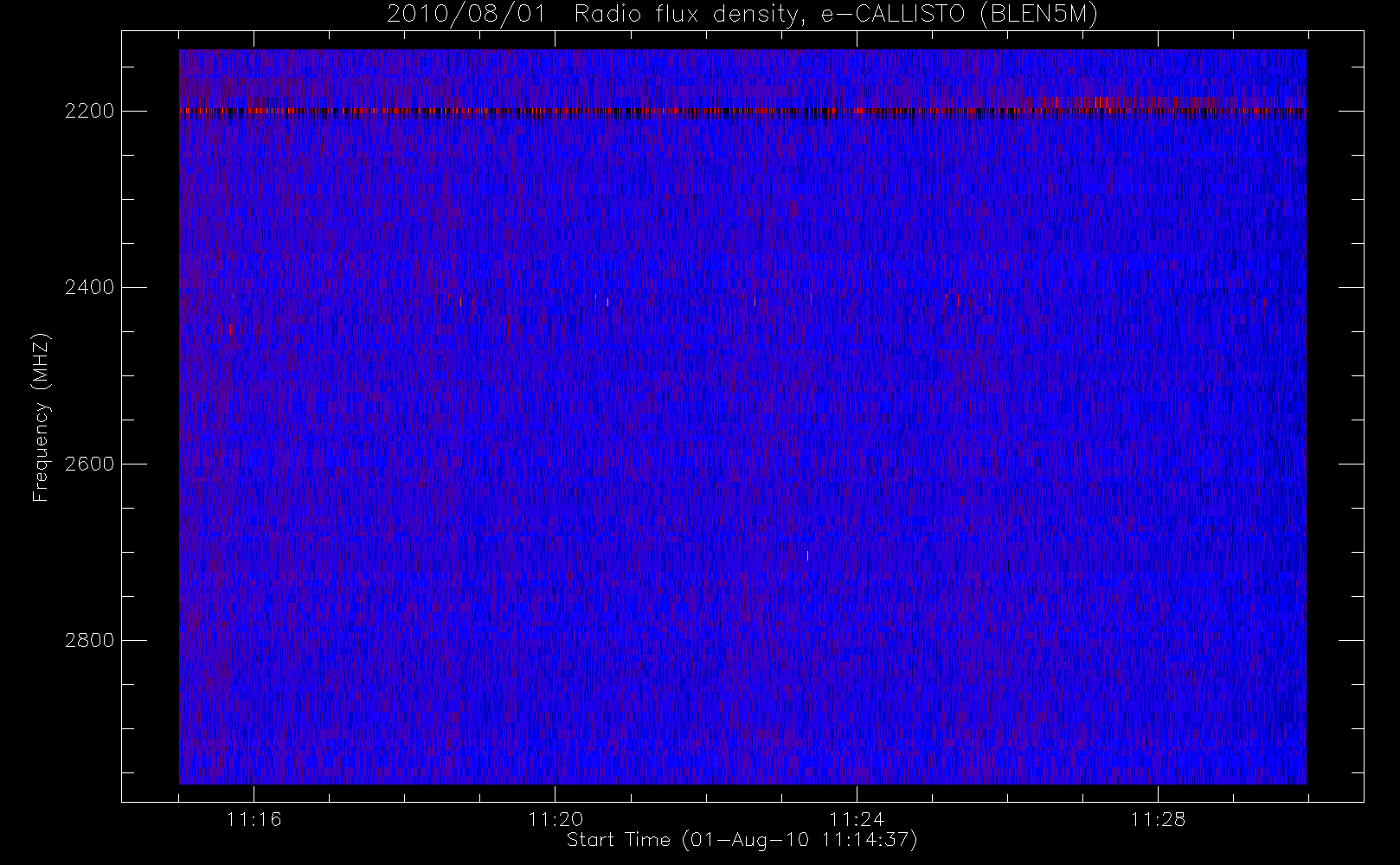Click the 'Start Time (01-Aug-10 11:14:37)' label
The height and width of the screenshot is (865, 1400).
pos(742,840)
